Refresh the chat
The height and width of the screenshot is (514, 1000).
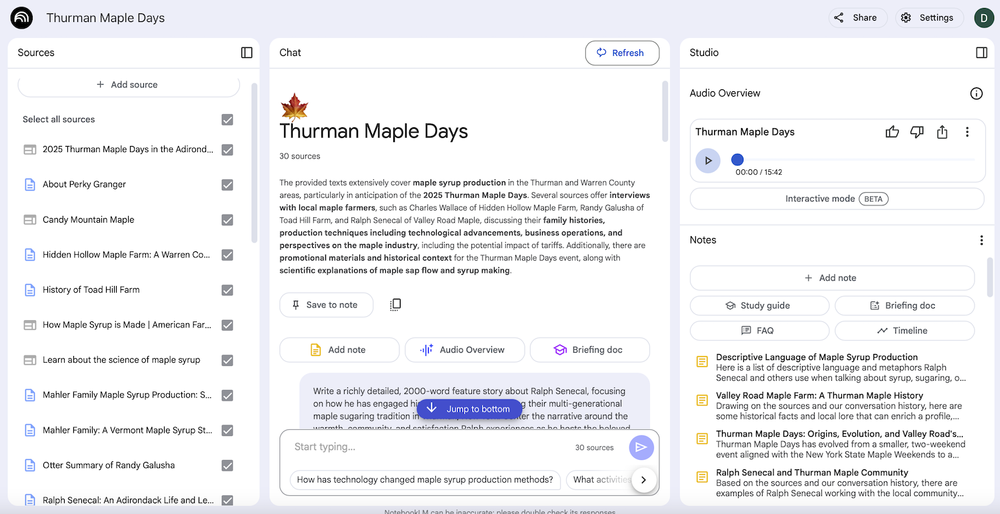tap(622, 53)
